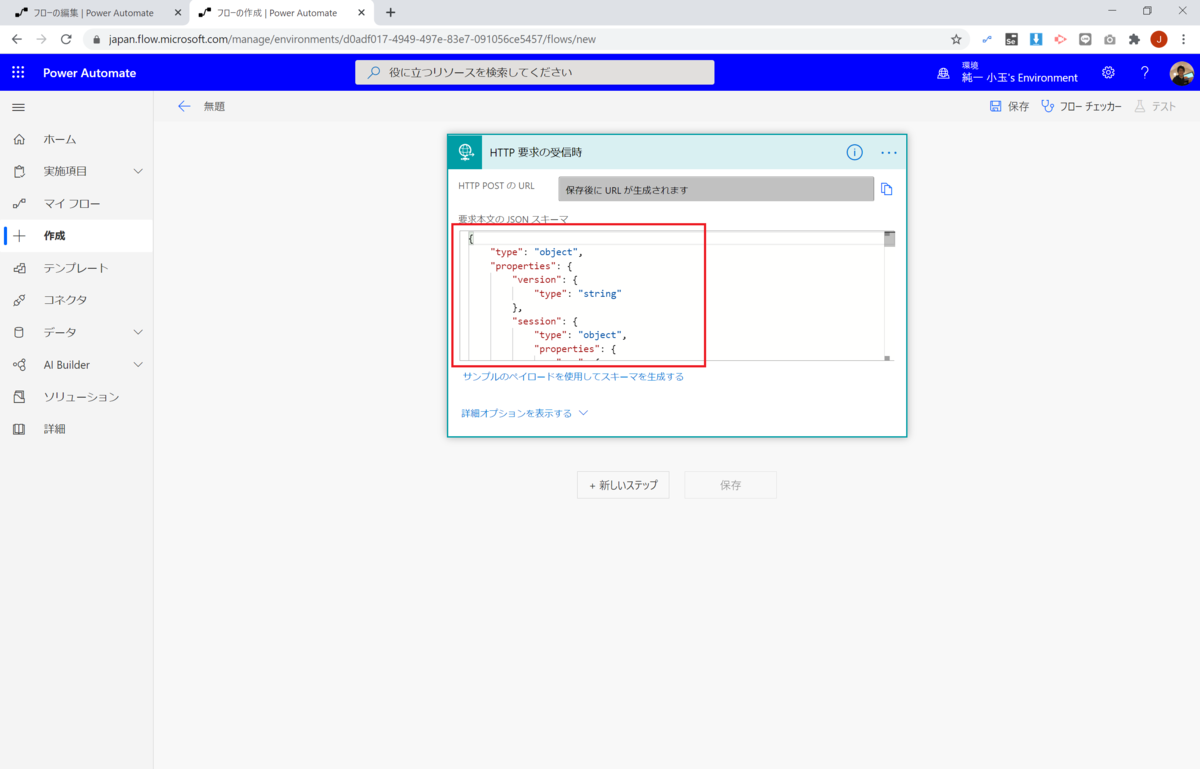Screen dimensions: 1200x769
Task: Open テンプレート in sidebar
Action: (76, 268)
